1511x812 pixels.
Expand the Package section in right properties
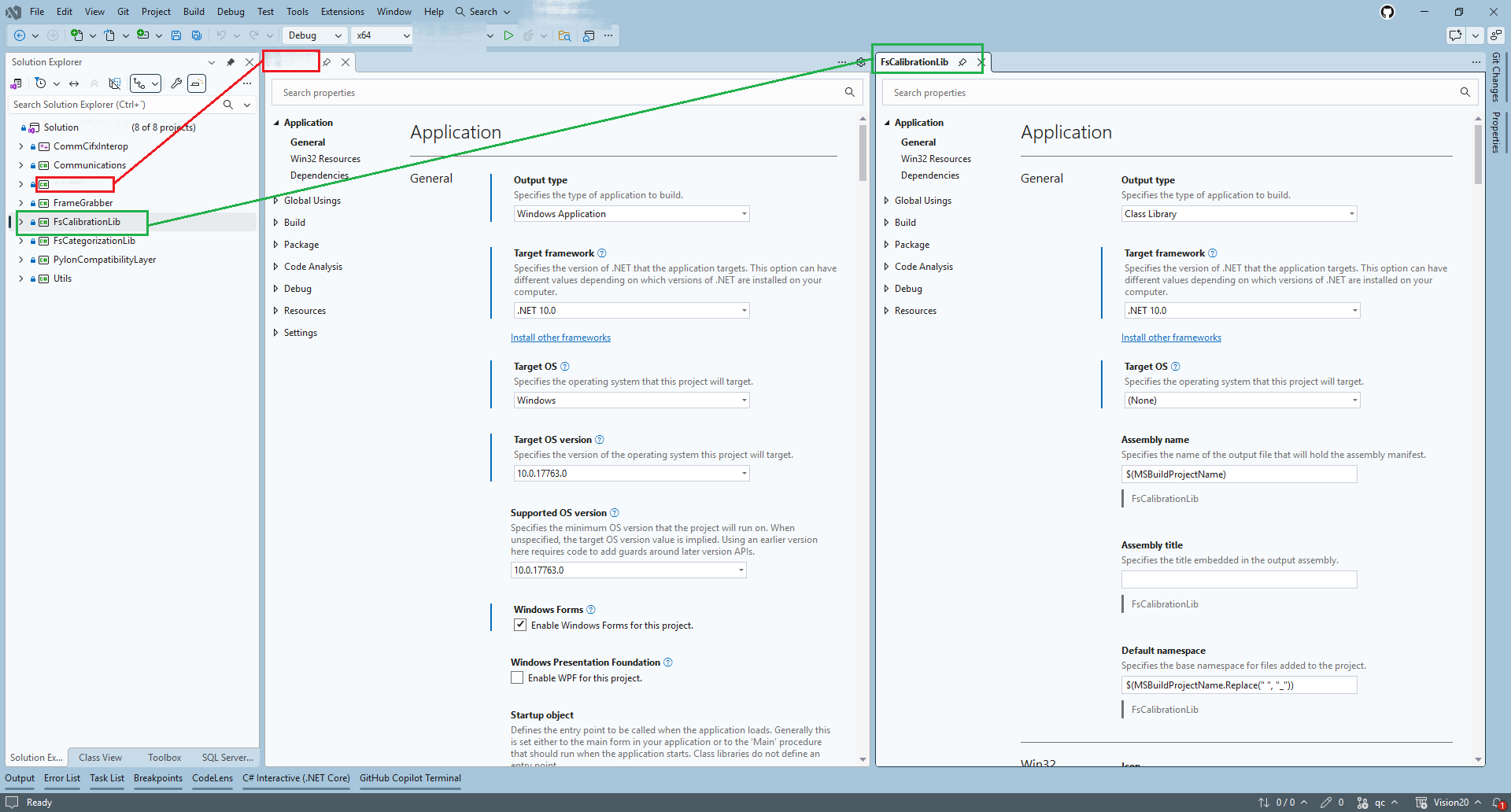point(886,245)
